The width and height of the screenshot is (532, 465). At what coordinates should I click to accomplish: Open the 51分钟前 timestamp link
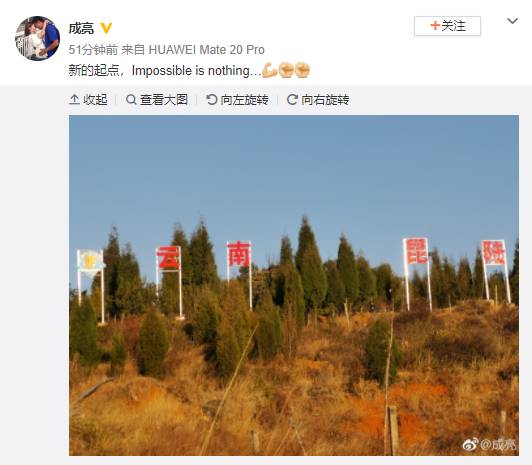pos(93,50)
